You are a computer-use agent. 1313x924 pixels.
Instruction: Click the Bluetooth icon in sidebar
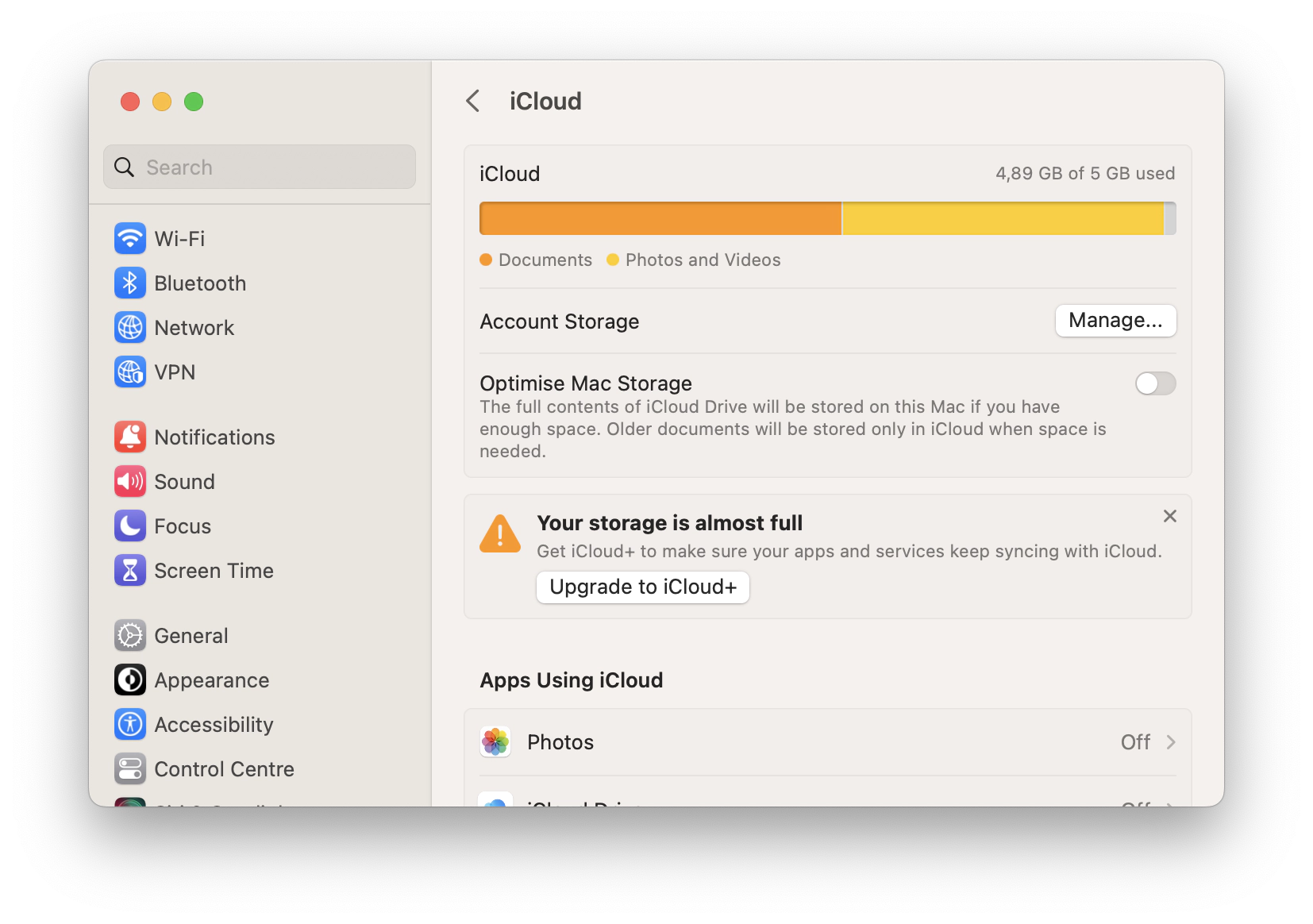[130, 283]
